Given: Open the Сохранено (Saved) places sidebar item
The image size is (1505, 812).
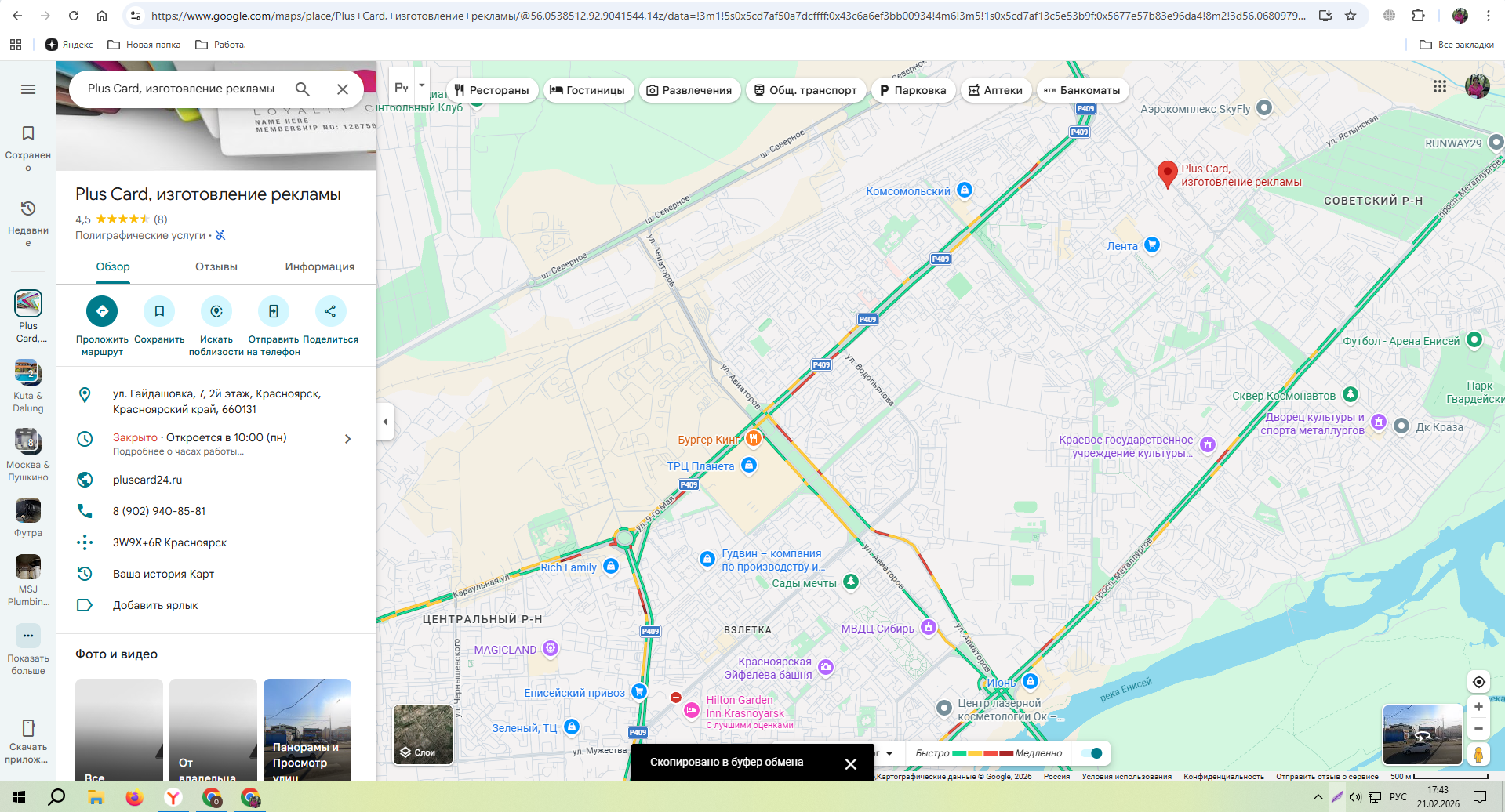Looking at the screenshot, I should tap(28, 148).
